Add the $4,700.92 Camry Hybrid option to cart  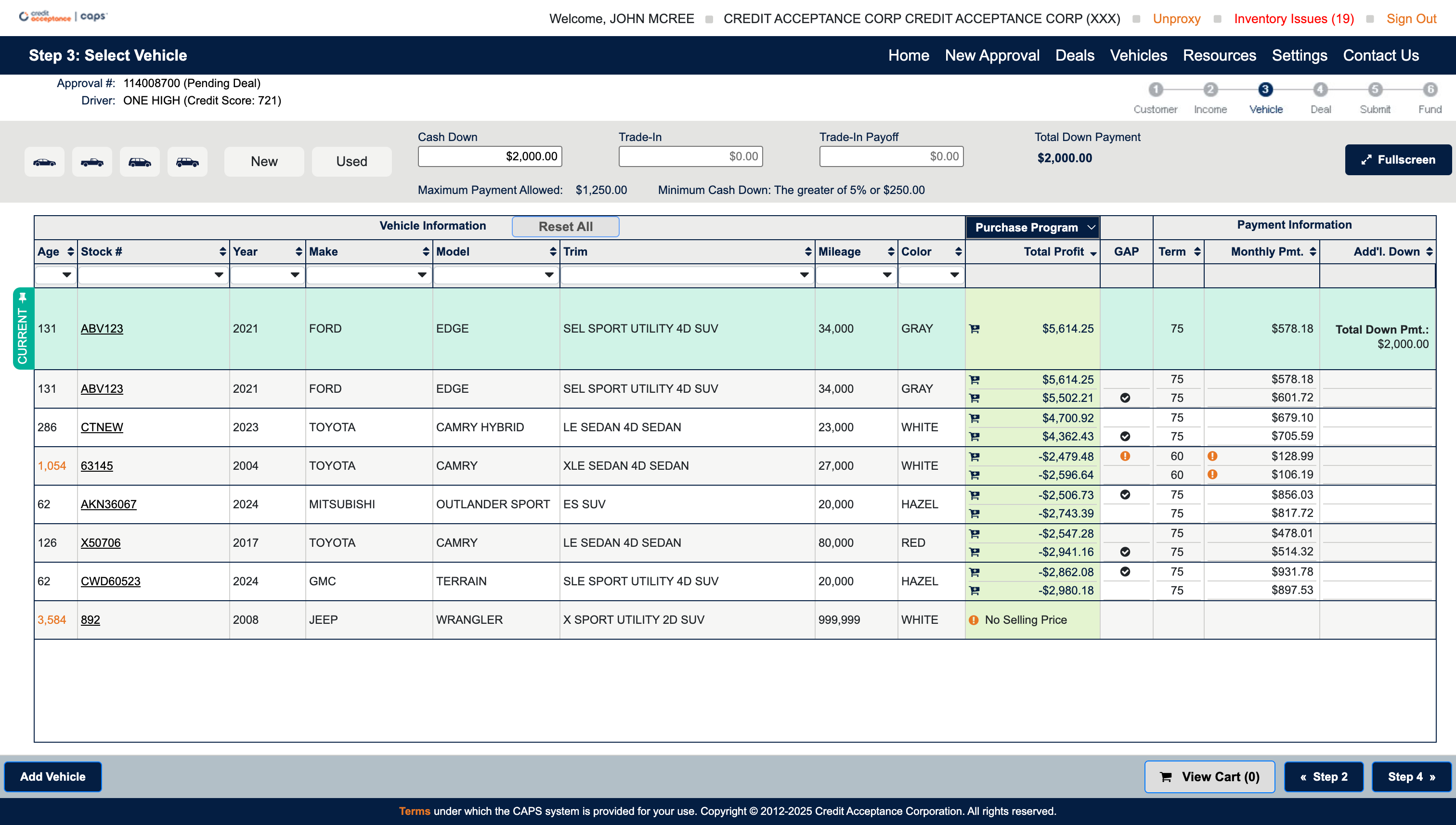click(974, 418)
